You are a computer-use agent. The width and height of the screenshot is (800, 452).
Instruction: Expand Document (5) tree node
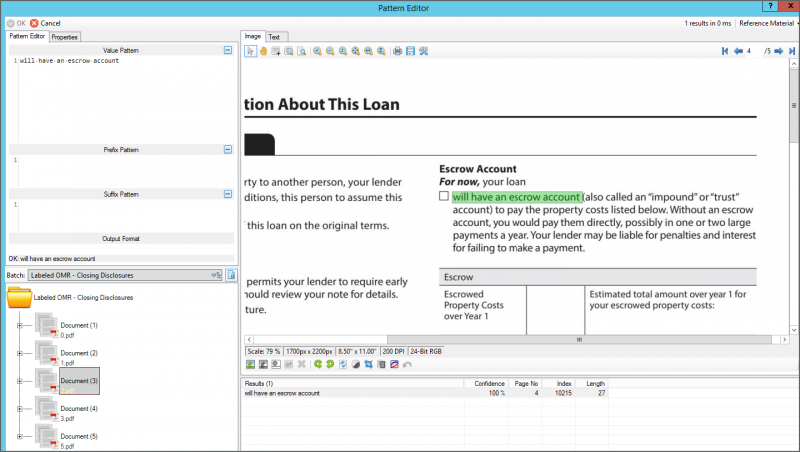[x=19, y=436]
